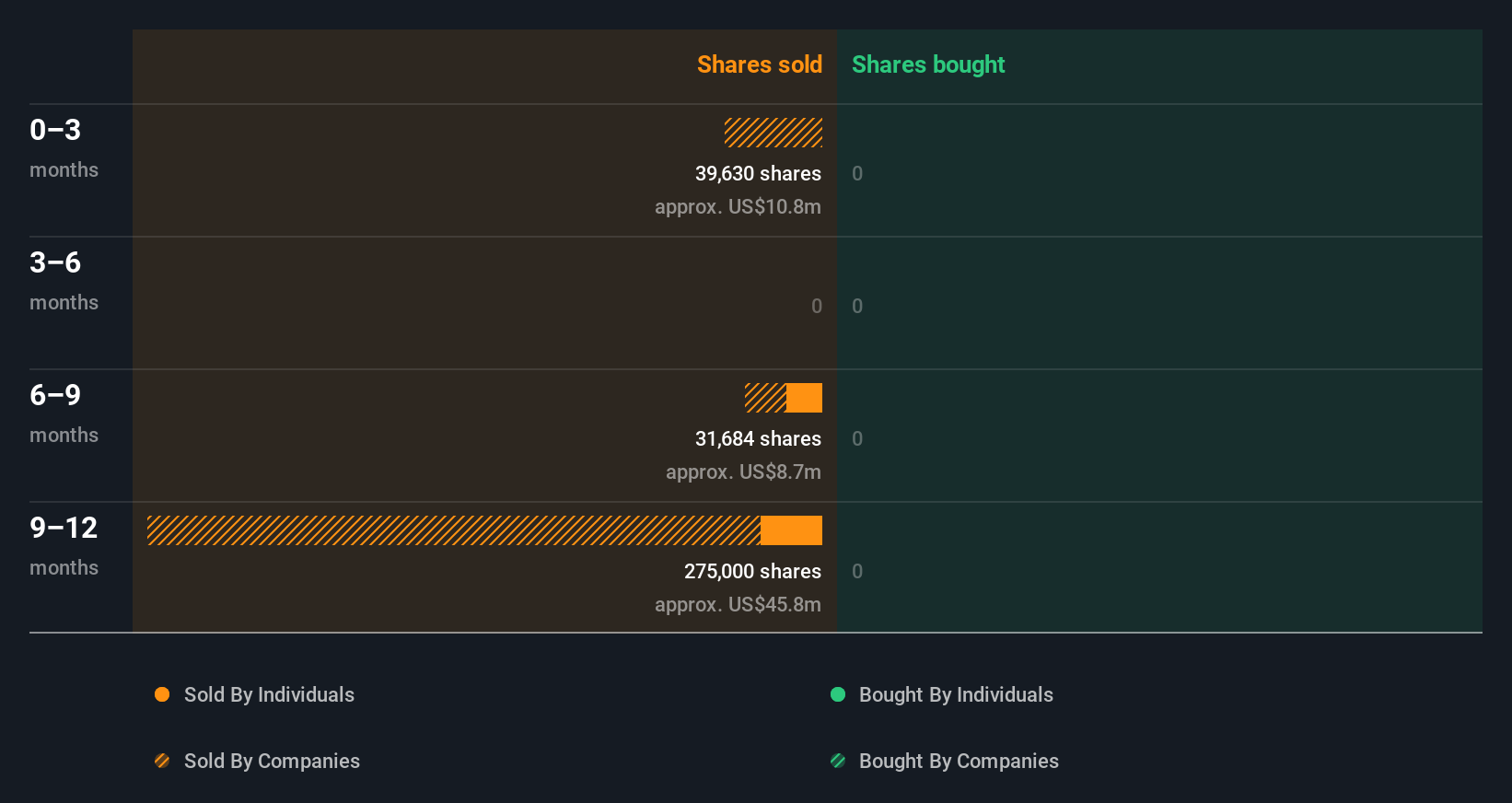Click the sold zero in the 3–6 months row
Viewport: 1512px width, 803px height.
(x=817, y=306)
